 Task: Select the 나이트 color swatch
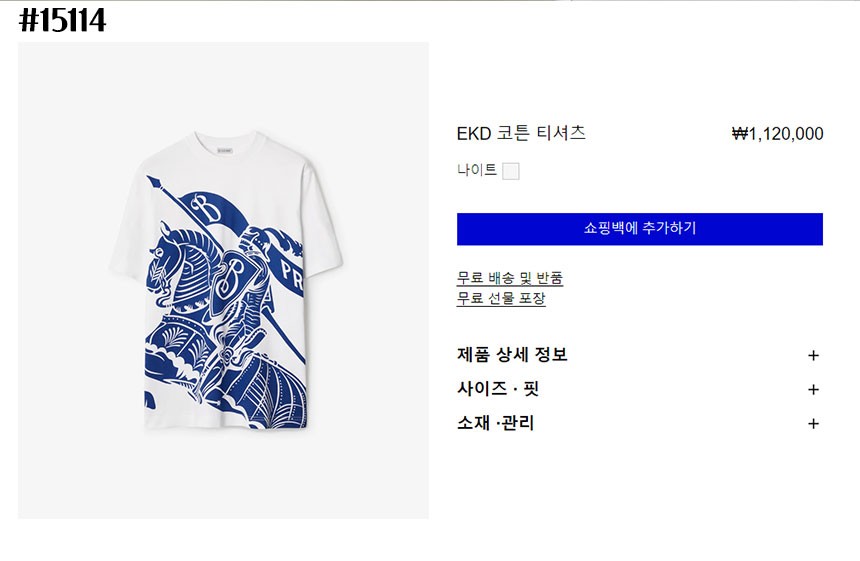click(x=511, y=171)
